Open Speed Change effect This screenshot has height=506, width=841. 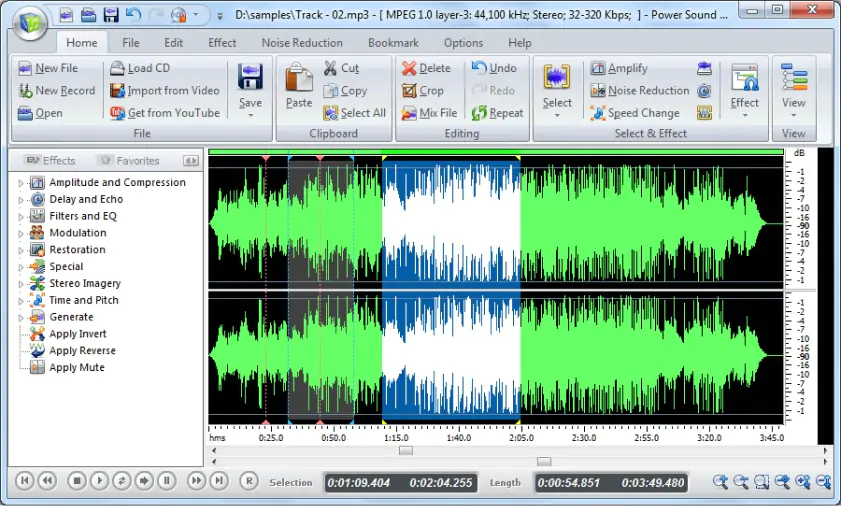[635, 113]
